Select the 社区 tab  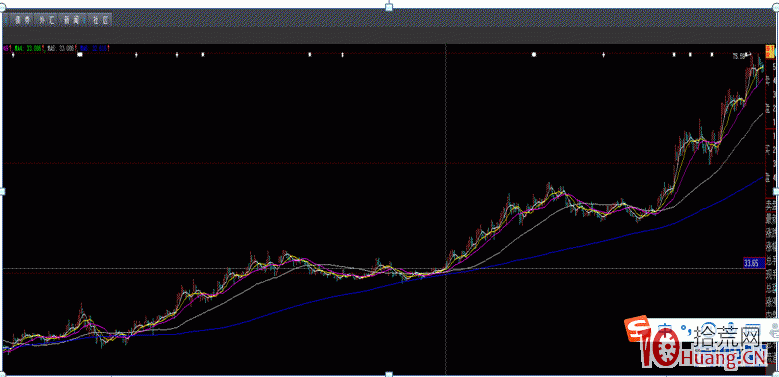point(100,20)
